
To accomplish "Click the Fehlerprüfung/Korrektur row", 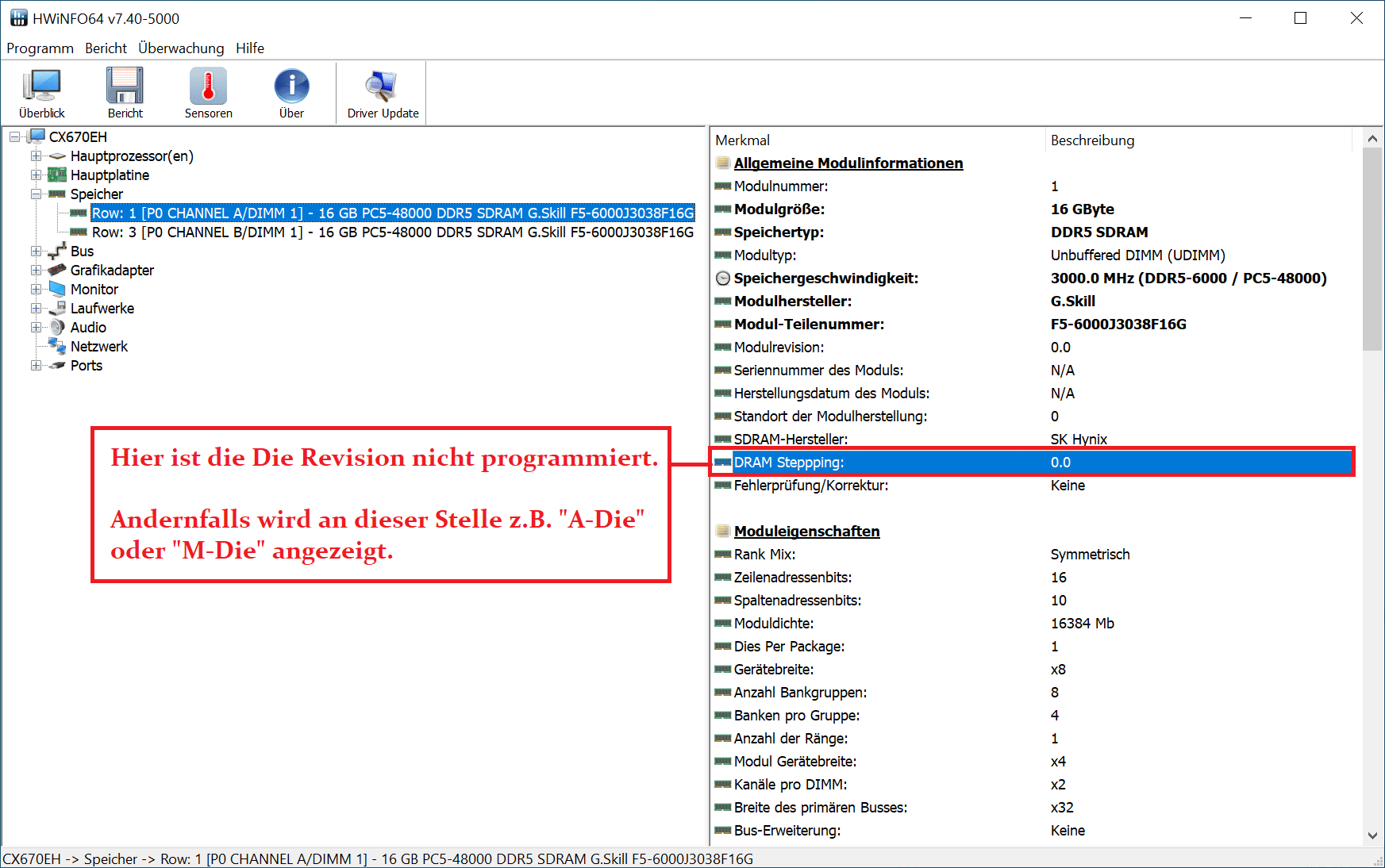I will point(1032,485).
